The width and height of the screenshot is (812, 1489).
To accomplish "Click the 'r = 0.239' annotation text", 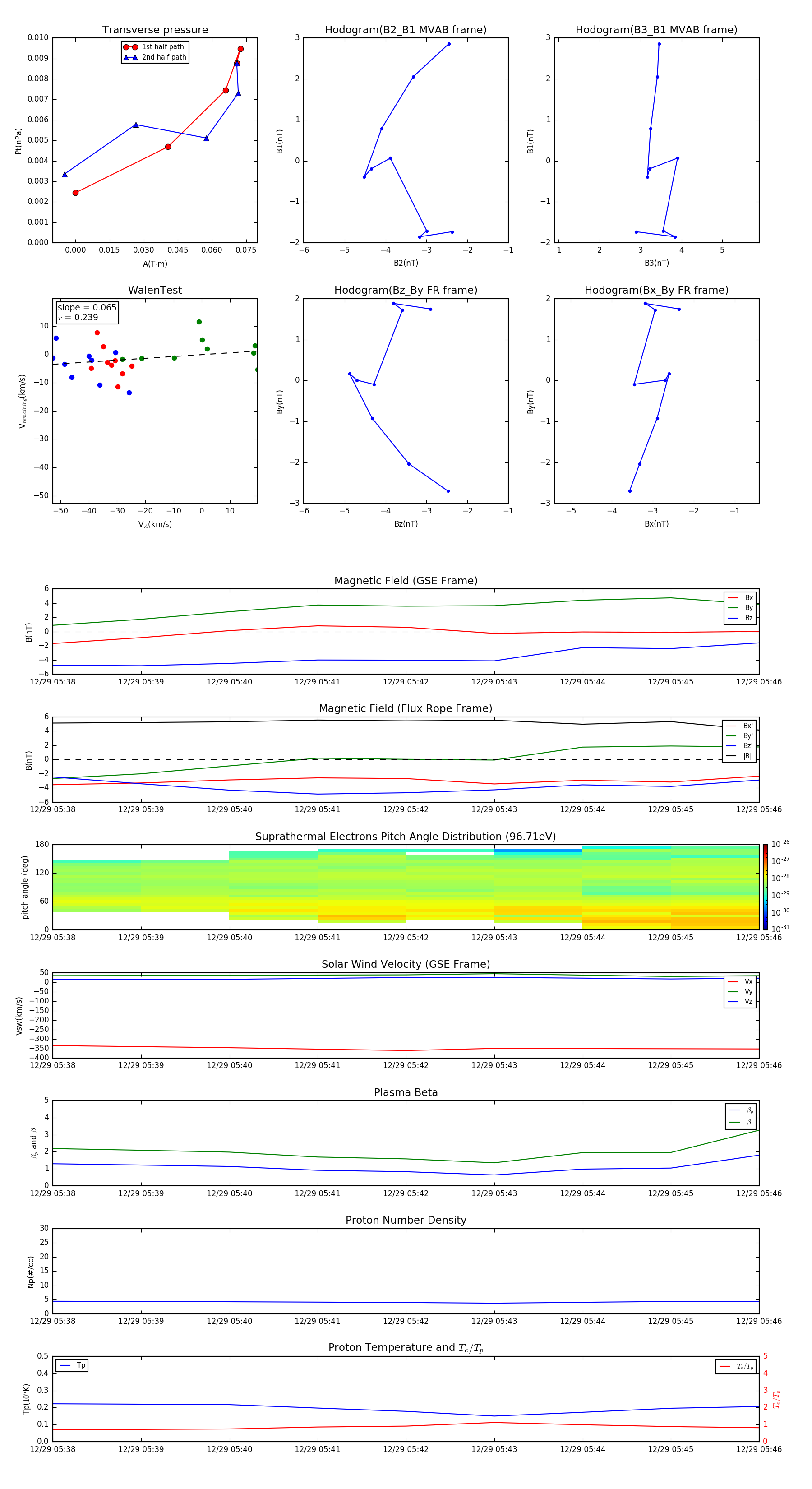I will click(78, 317).
